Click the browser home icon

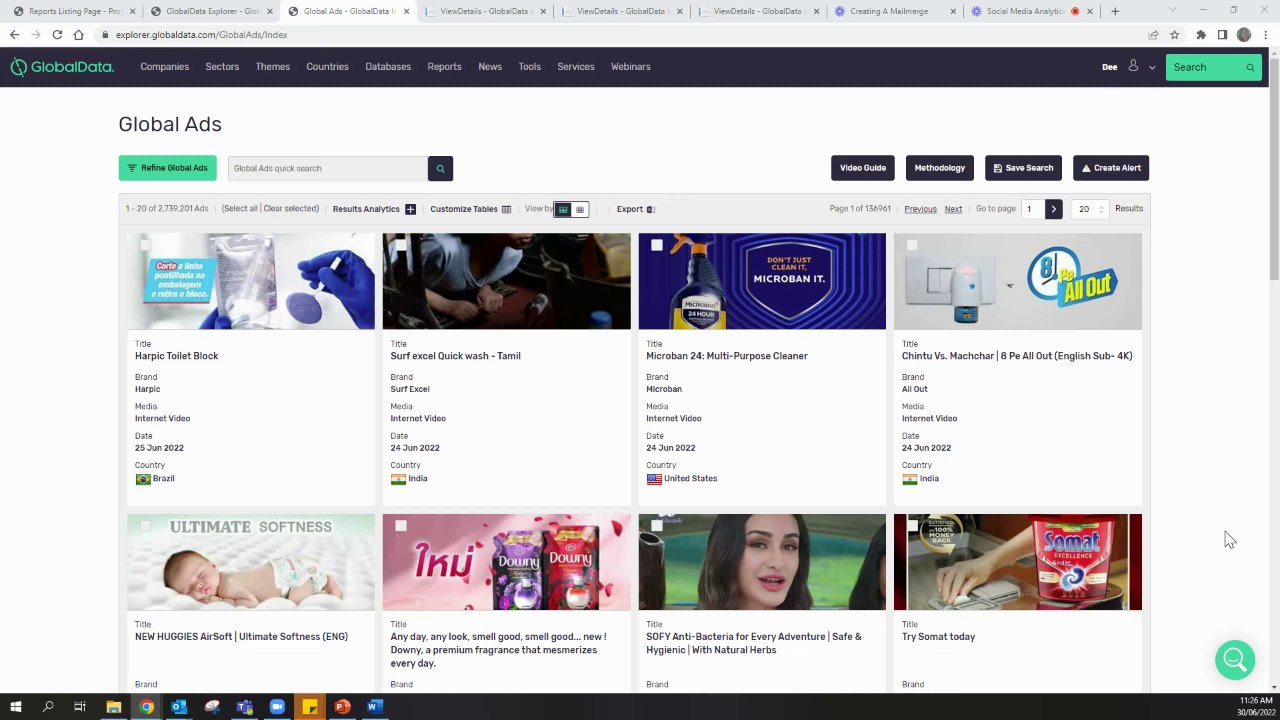pyautogui.click(x=78, y=34)
